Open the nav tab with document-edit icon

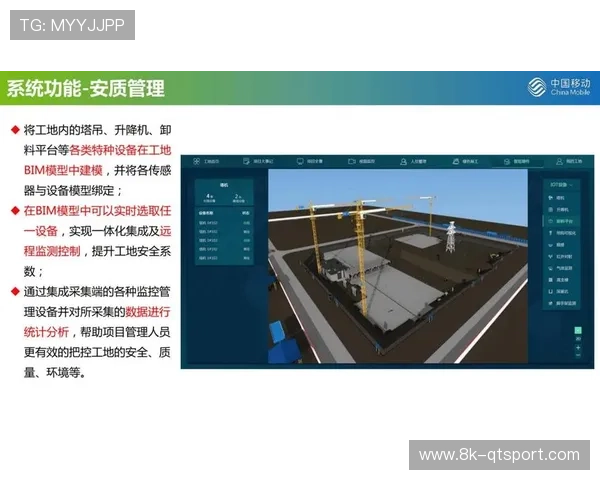[x=258, y=161]
